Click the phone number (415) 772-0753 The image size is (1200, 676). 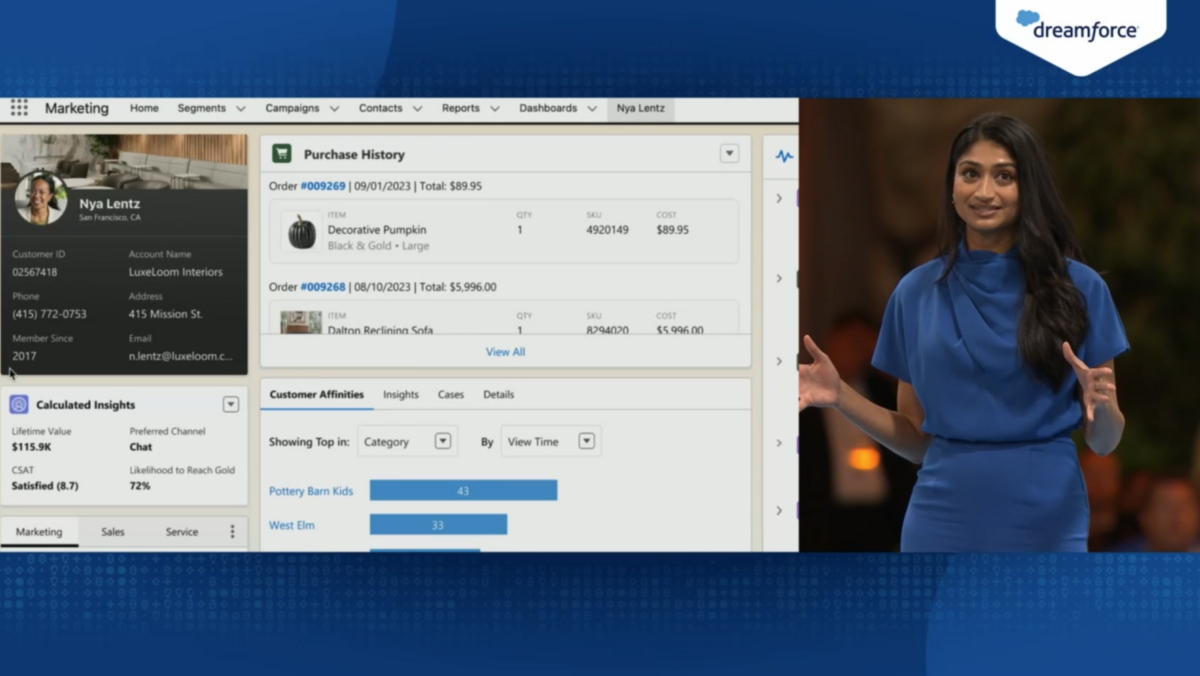49,314
